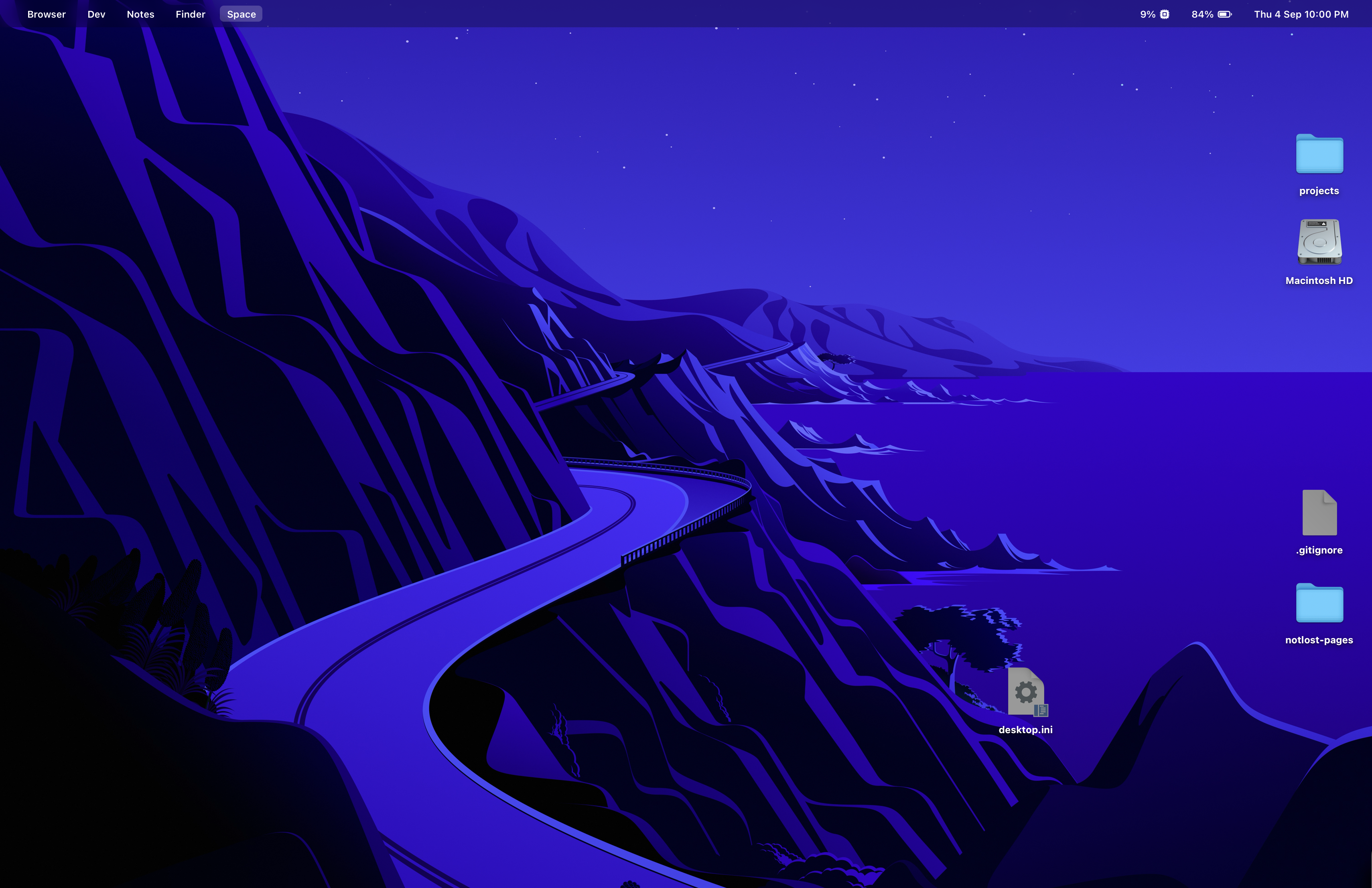The height and width of the screenshot is (888, 1372).
Task: Click the CPU chip icon in menu bar
Action: point(1165,14)
